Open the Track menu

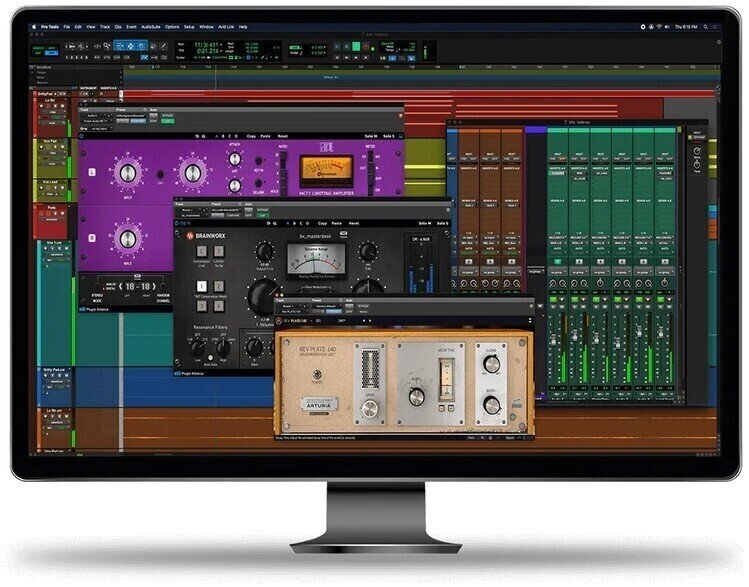pyautogui.click(x=105, y=27)
